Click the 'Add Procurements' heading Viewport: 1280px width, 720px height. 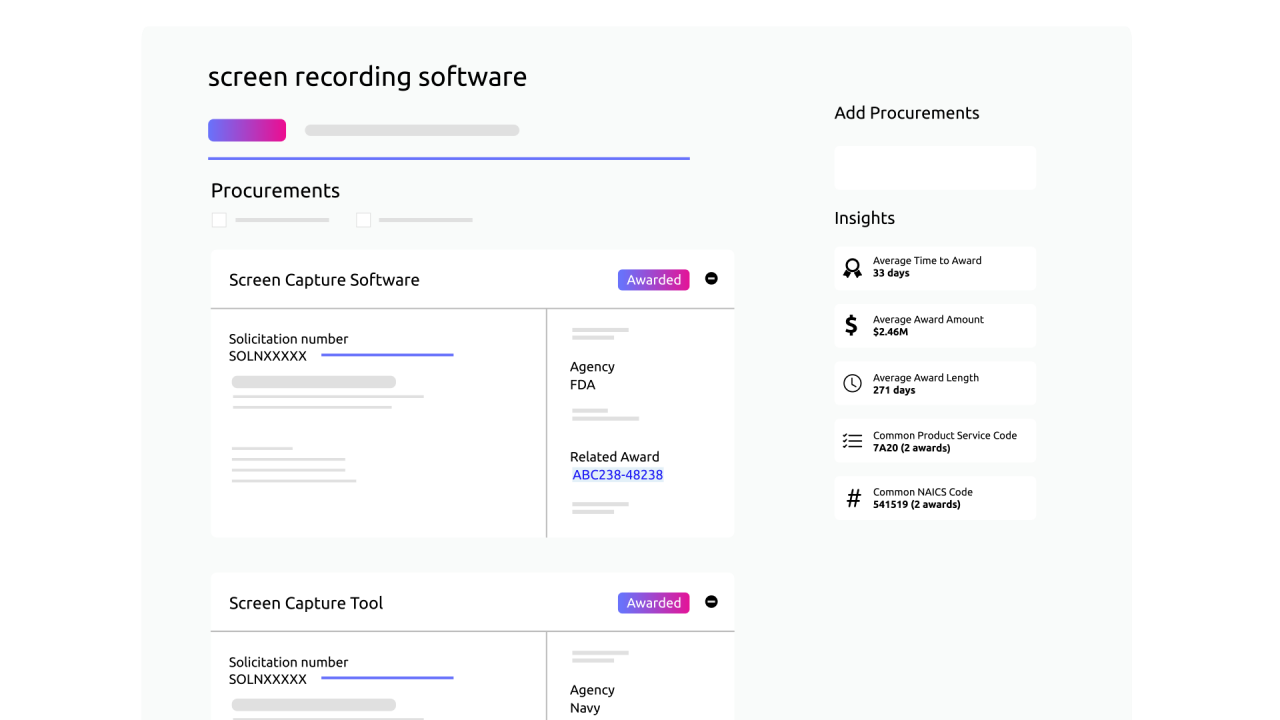pos(907,113)
